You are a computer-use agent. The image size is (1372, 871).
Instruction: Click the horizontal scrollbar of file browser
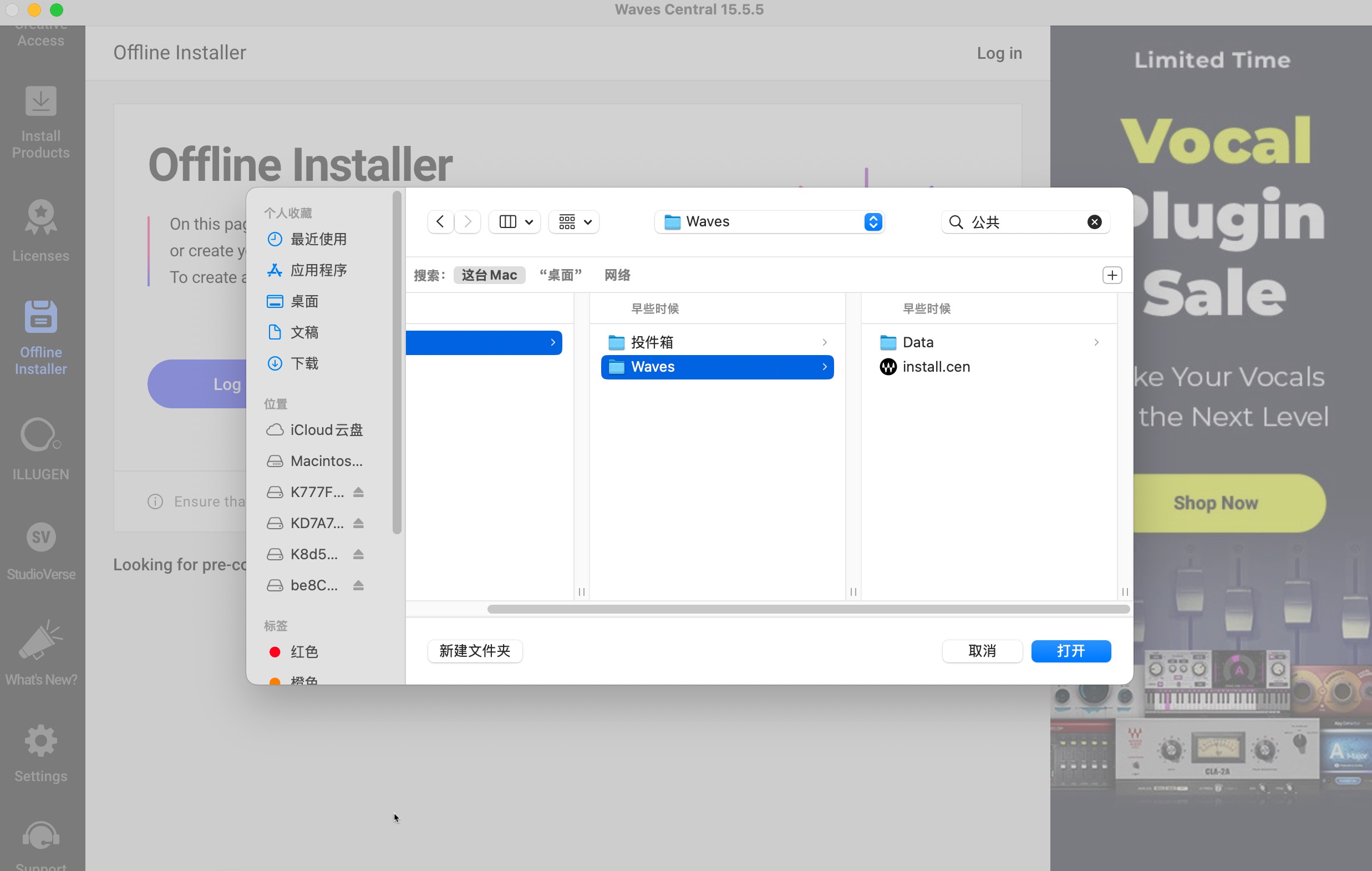pos(808,609)
